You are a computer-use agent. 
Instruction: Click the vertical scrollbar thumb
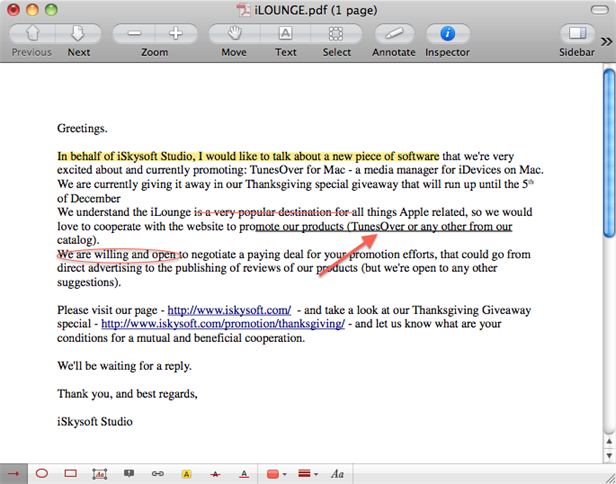click(609, 153)
